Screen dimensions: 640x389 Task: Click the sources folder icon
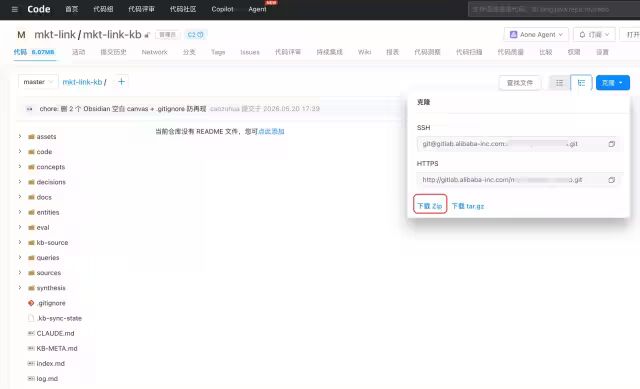tap(31, 273)
